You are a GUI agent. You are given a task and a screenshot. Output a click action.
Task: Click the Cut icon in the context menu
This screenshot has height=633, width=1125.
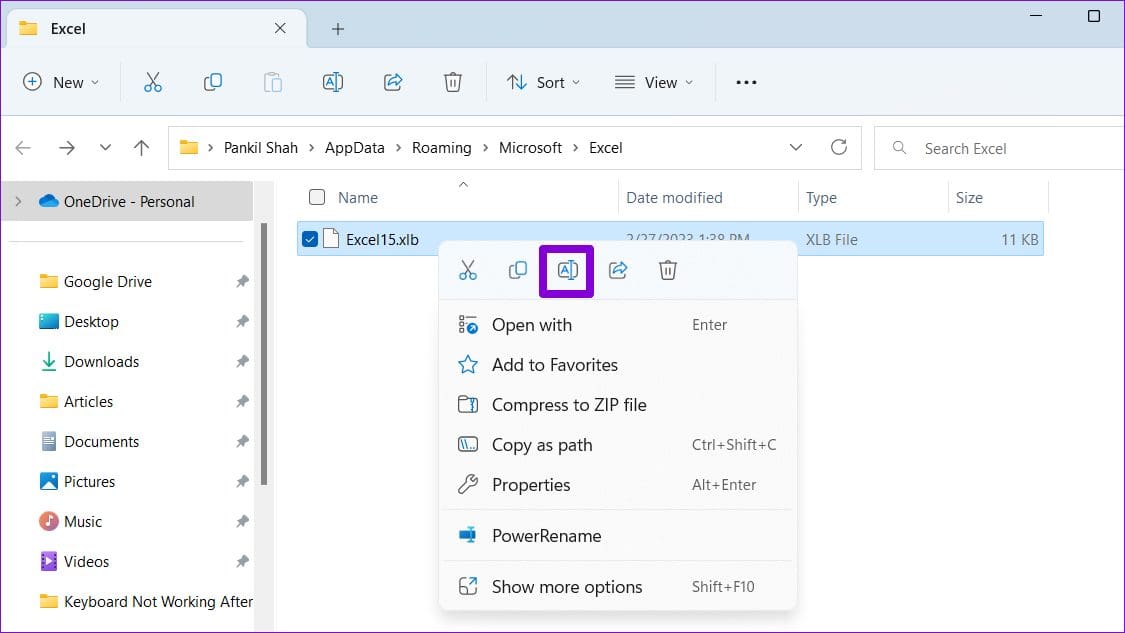467,269
